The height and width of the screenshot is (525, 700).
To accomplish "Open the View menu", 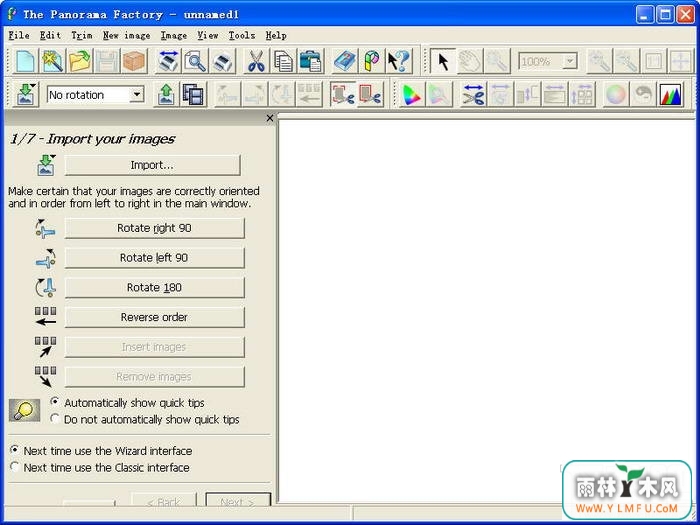I will coord(208,35).
